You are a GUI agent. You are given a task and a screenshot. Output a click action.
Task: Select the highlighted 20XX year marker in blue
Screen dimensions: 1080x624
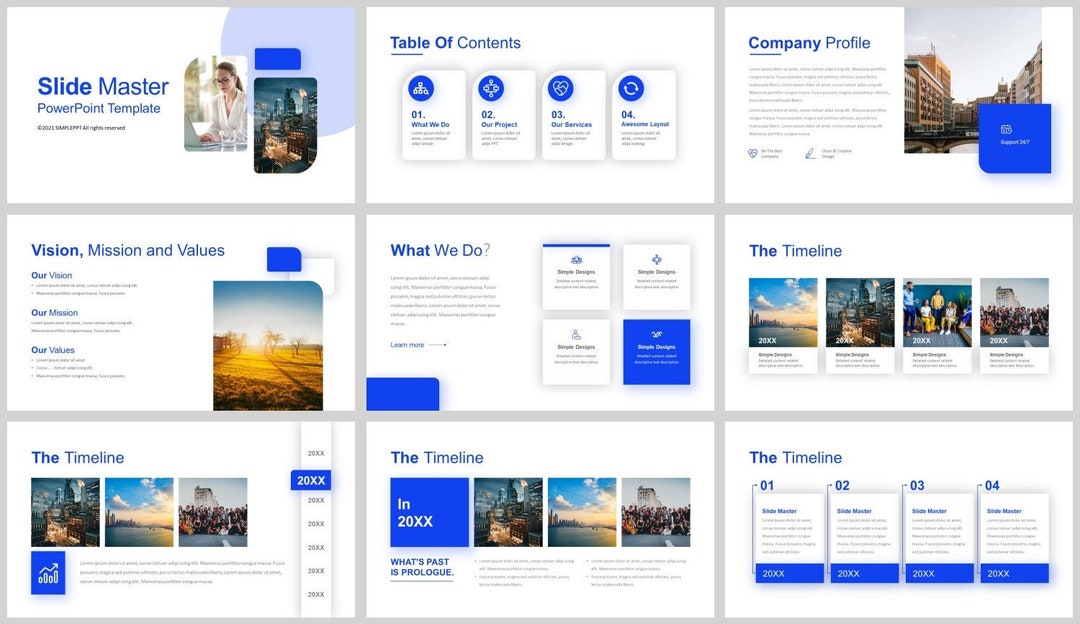(311, 480)
